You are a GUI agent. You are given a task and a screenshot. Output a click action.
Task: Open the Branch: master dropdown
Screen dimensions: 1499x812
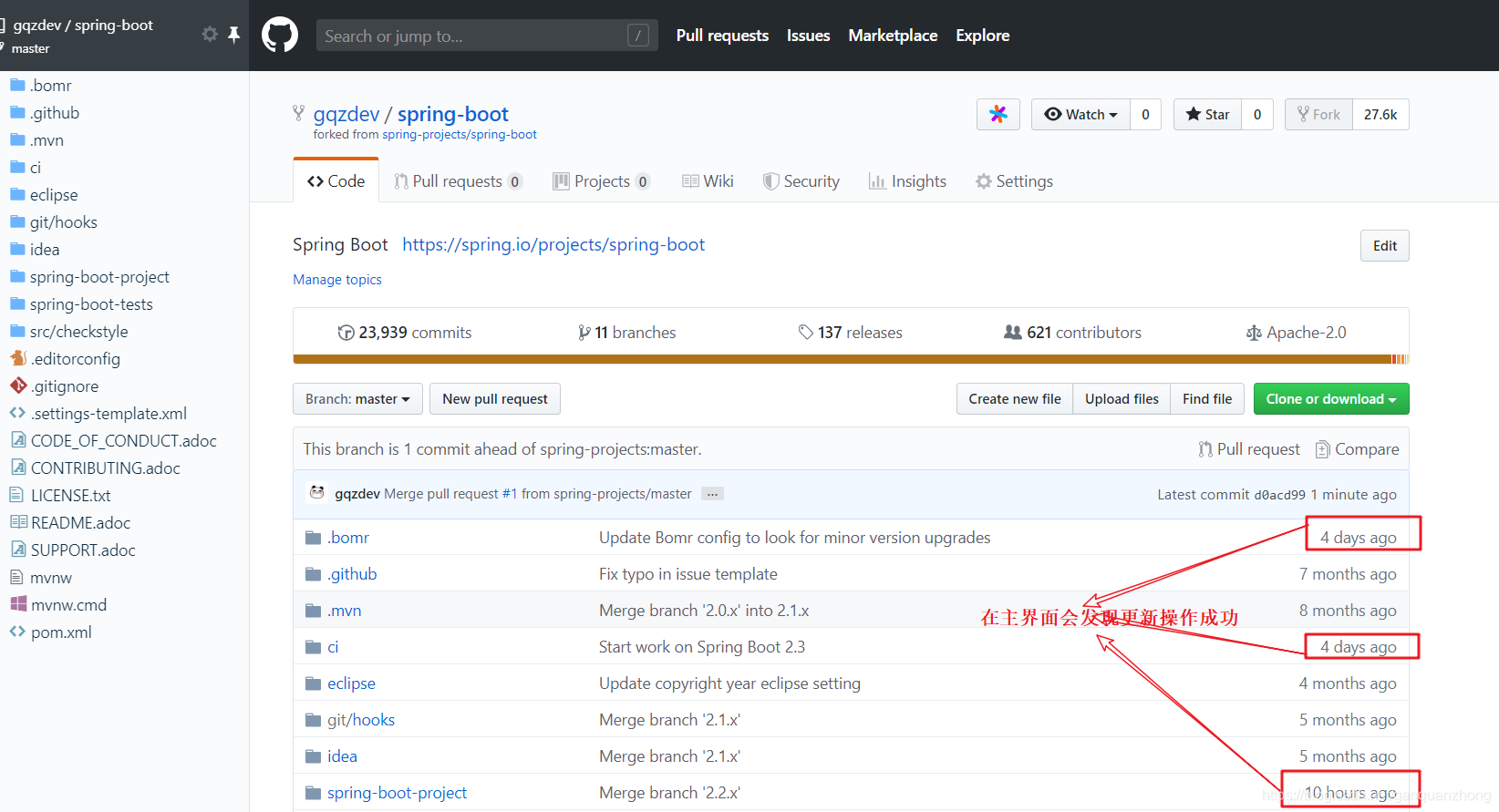[x=357, y=399]
